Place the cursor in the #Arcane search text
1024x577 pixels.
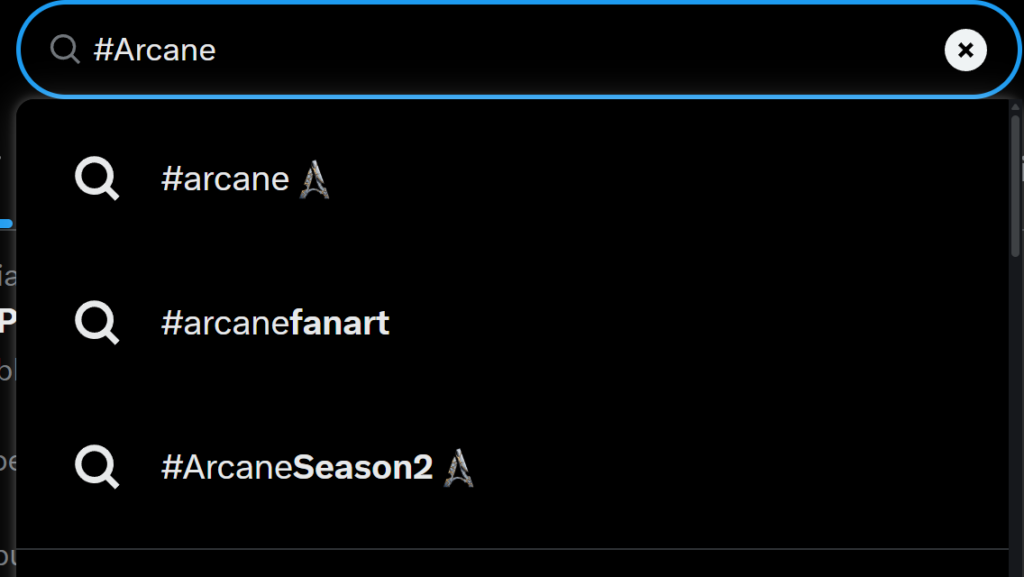point(155,50)
